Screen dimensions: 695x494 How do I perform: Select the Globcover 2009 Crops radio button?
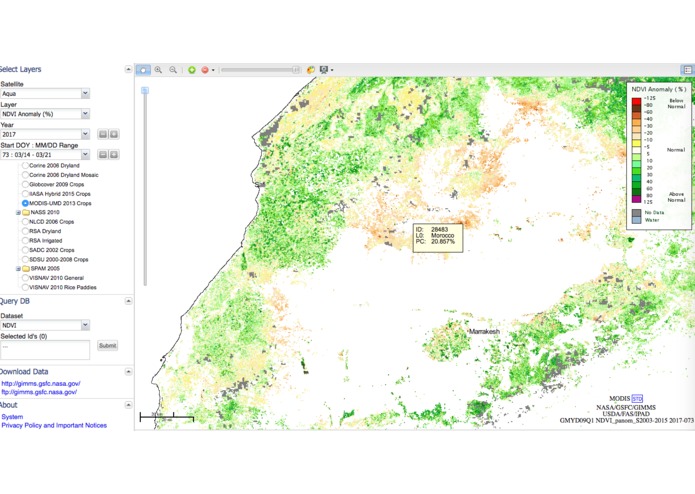[x=25, y=184]
